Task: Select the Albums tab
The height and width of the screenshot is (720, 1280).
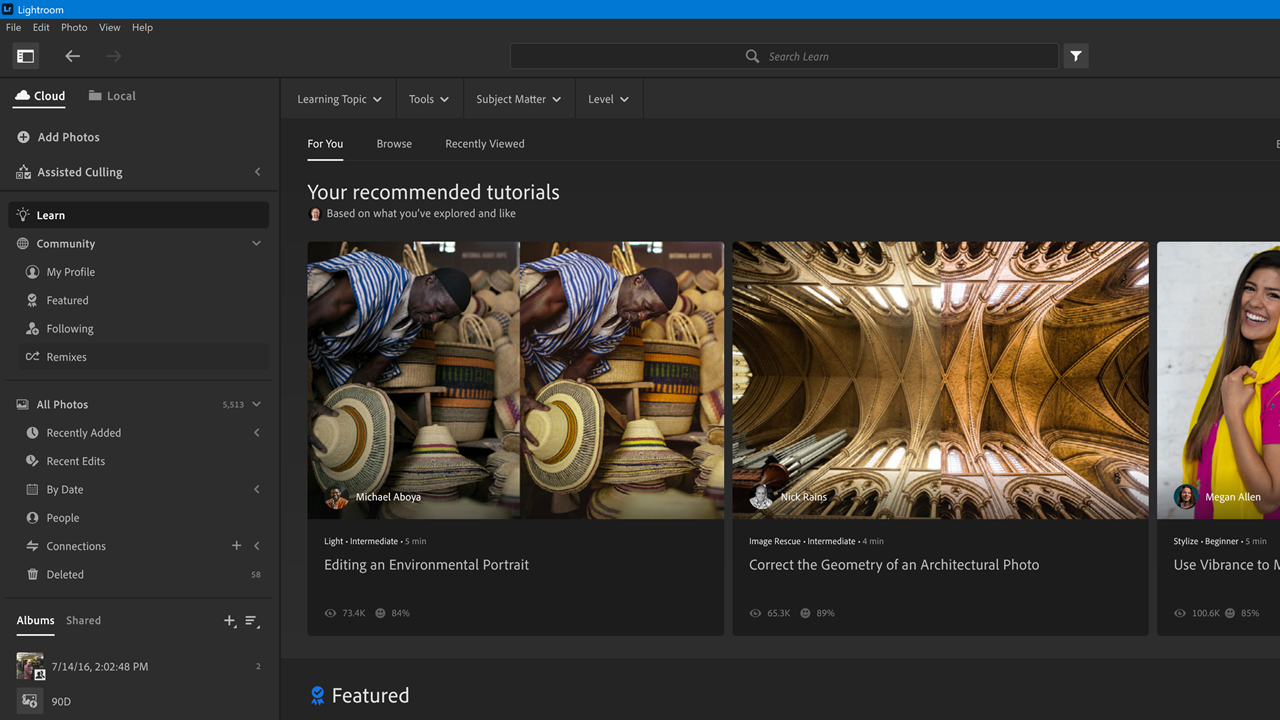Action: tap(35, 621)
